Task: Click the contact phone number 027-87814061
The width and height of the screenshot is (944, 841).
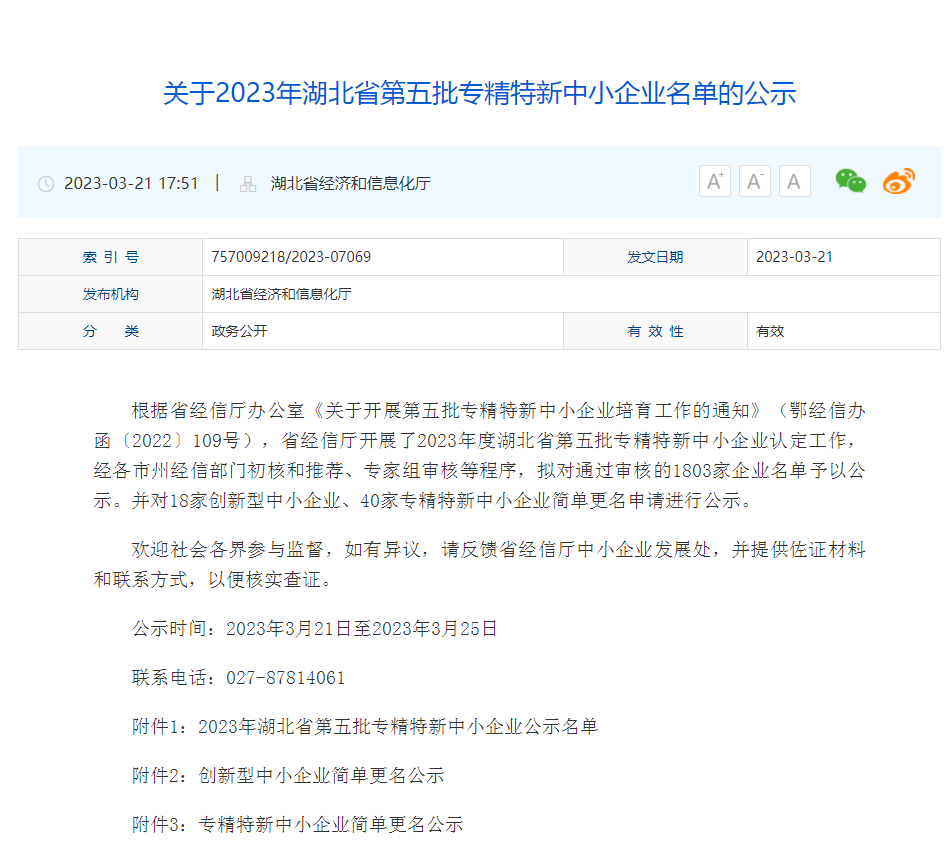Action: point(286,677)
